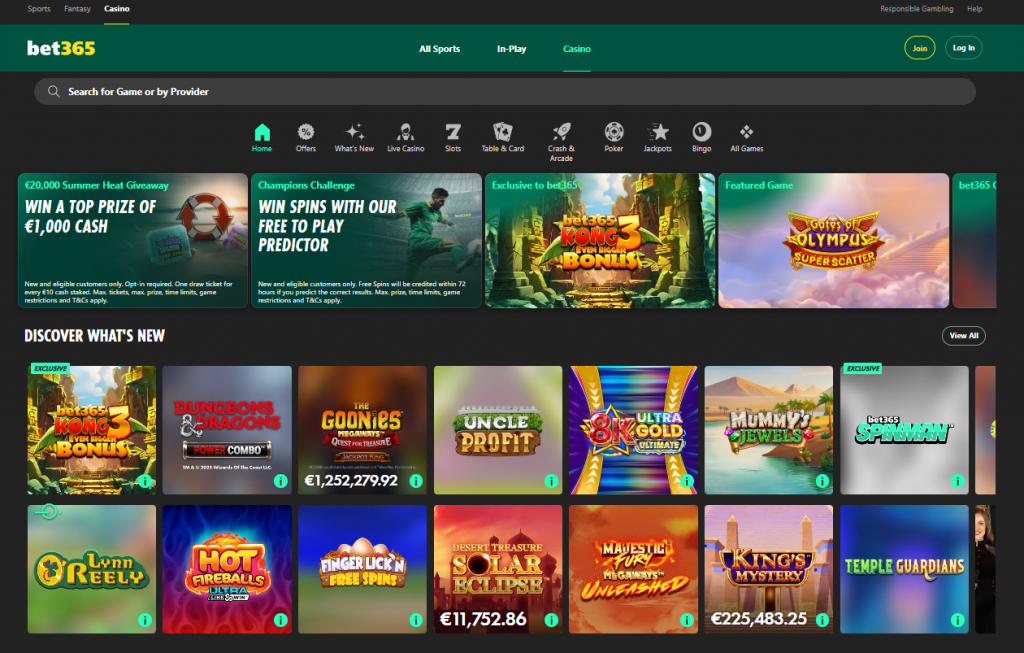Launch the King's Mystery game tile
The image size is (1024, 653).
coord(769,569)
